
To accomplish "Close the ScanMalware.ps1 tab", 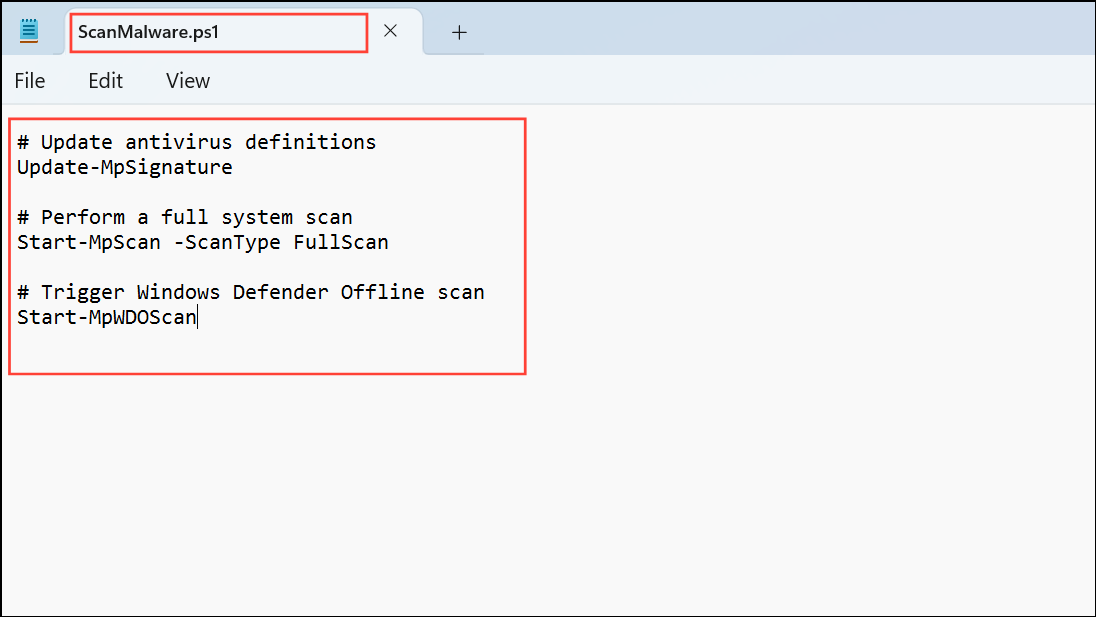I will (391, 31).
